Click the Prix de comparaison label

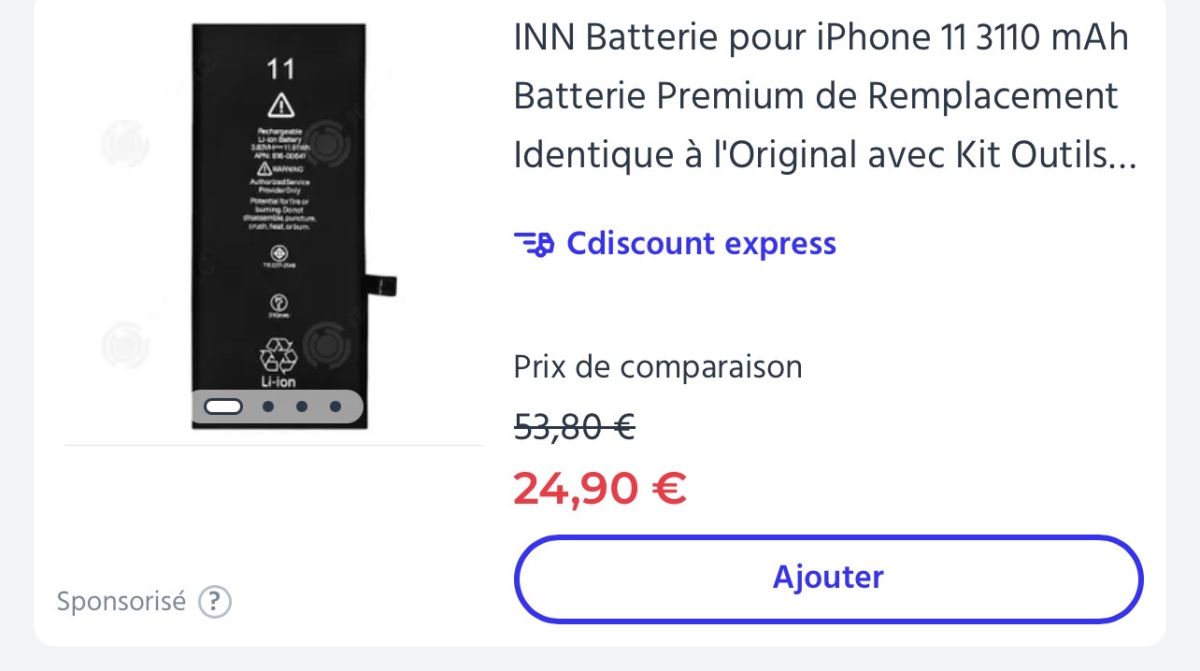656,366
